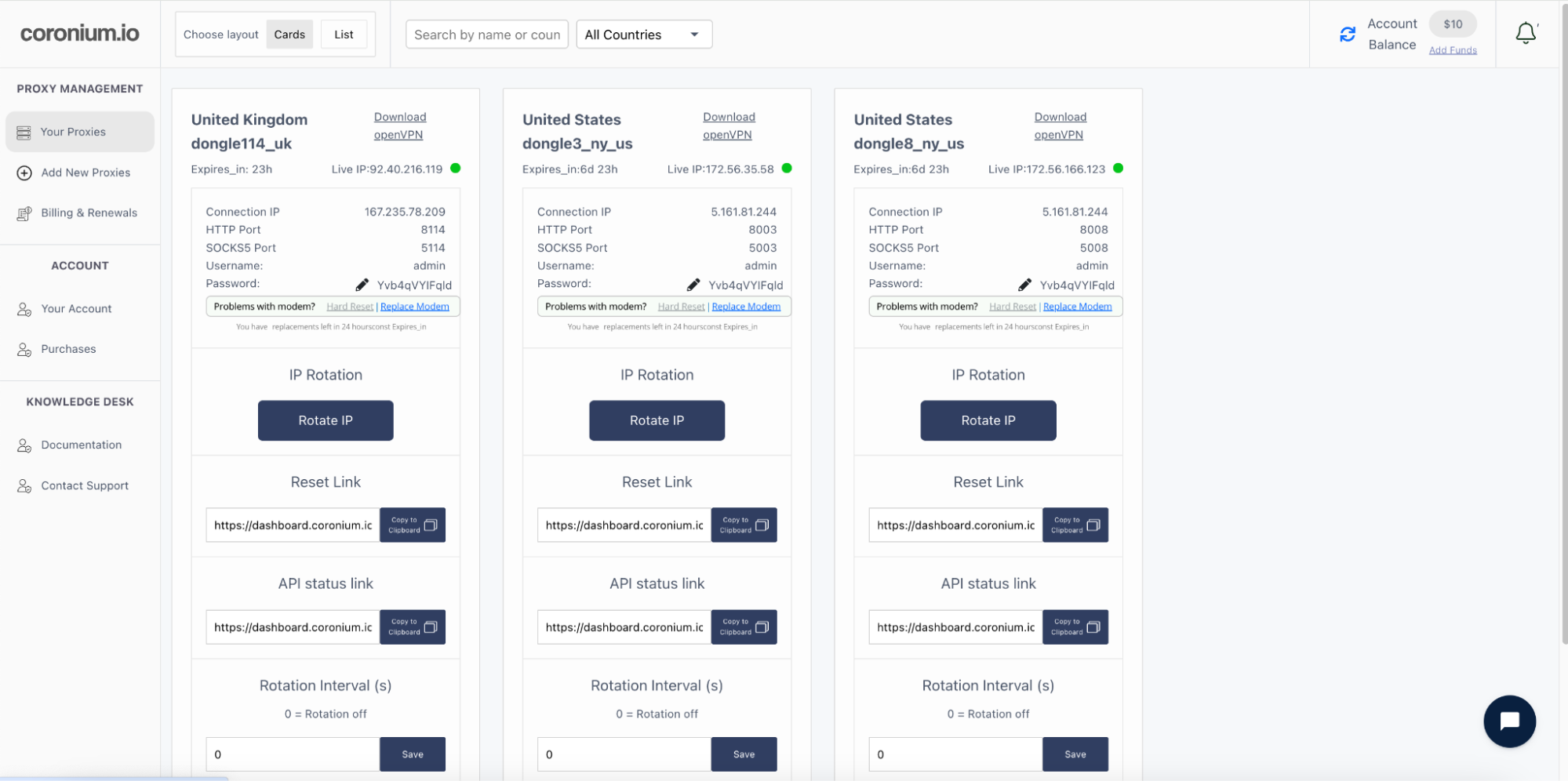Switch layout to List view
Screen dimensions: 1568x781
[344, 35]
